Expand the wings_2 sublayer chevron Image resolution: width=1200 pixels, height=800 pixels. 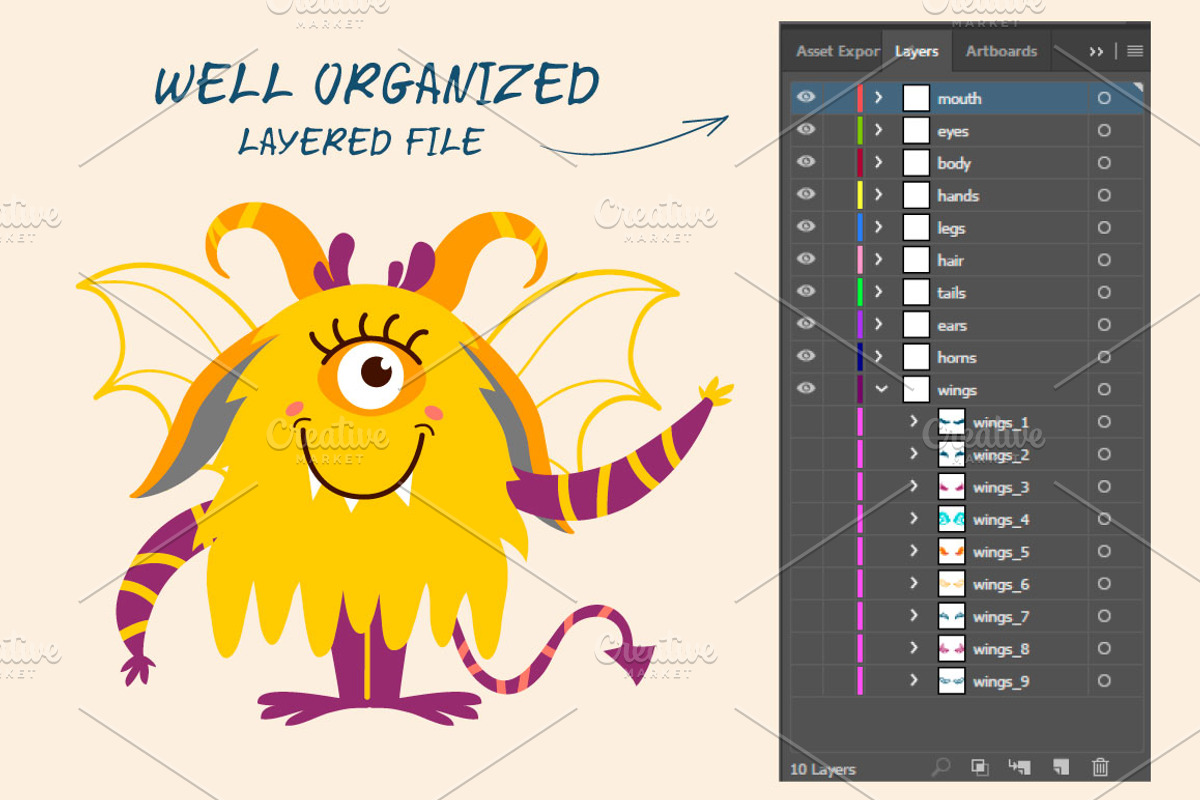pos(914,454)
